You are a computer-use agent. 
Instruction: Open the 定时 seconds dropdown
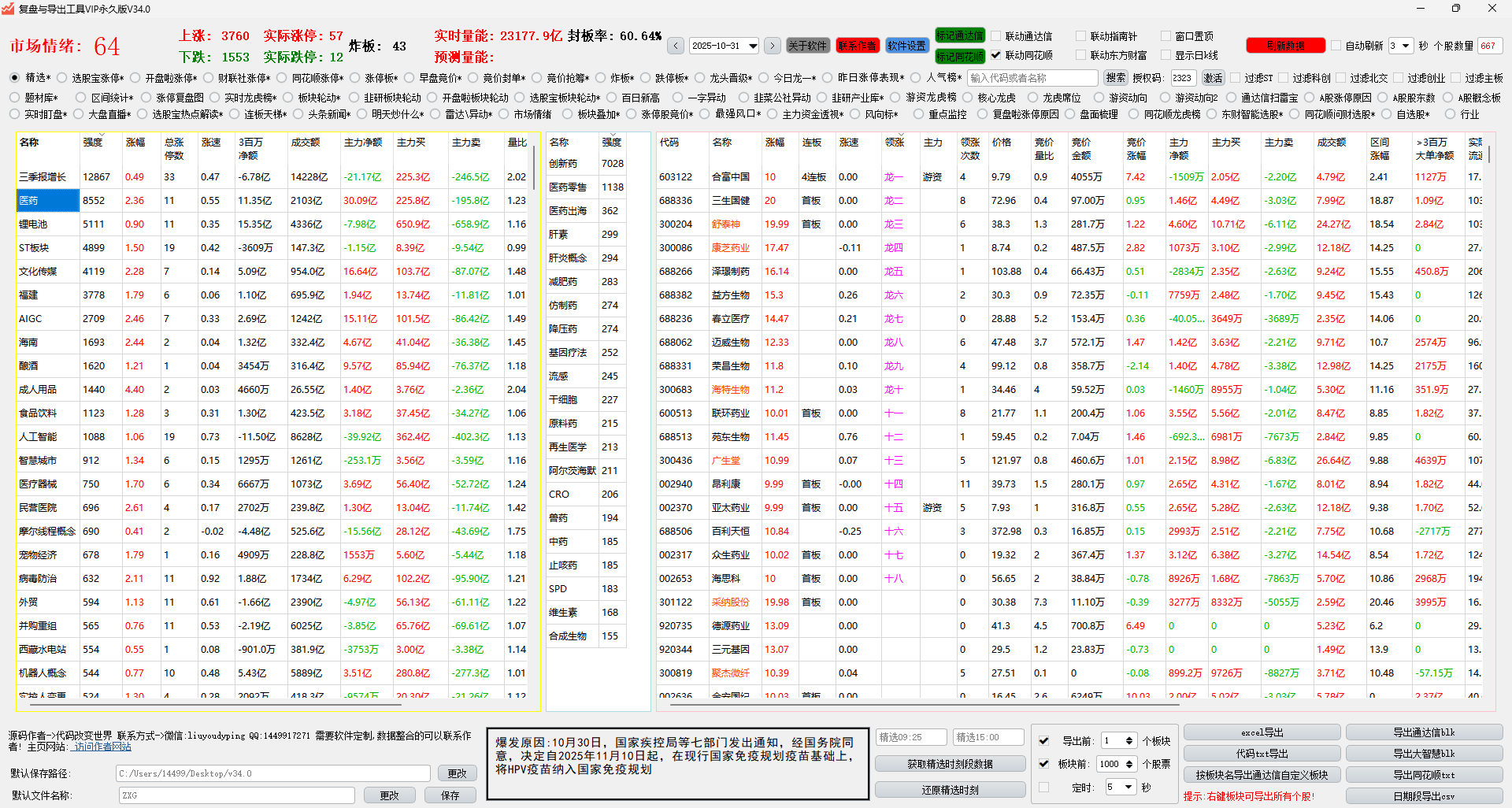[x=1121, y=787]
